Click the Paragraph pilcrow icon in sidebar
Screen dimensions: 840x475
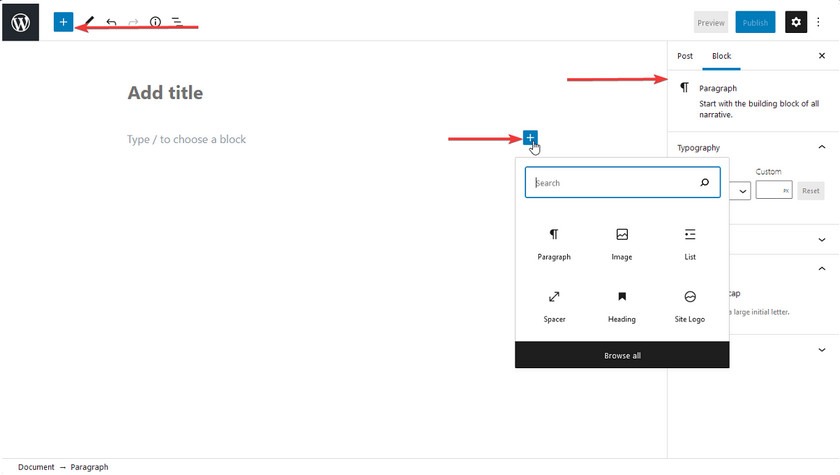tap(684, 87)
